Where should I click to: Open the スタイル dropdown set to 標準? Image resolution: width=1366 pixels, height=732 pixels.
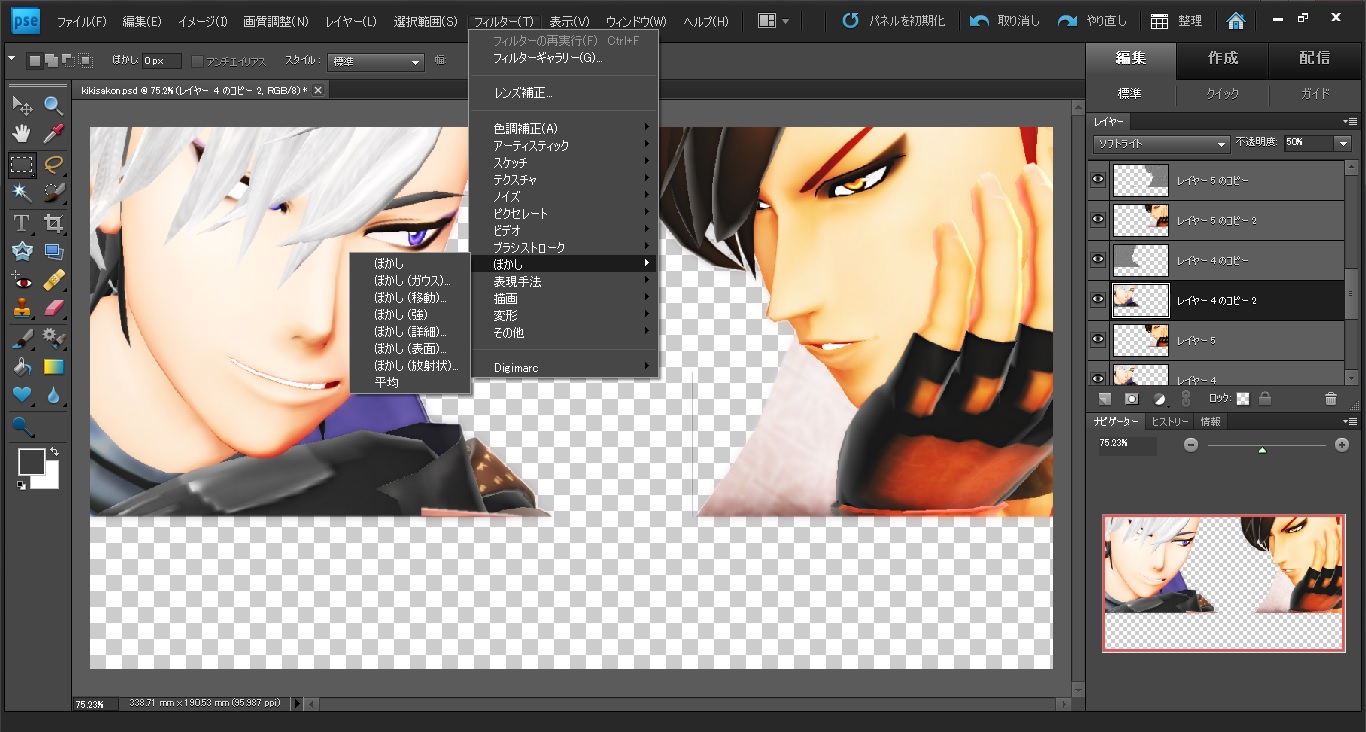(377, 62)
